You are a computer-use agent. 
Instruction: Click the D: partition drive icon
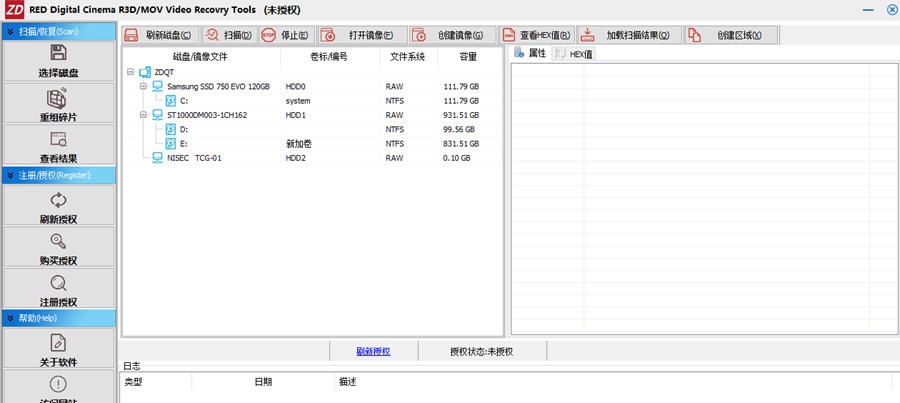click(x=170, y=129)
